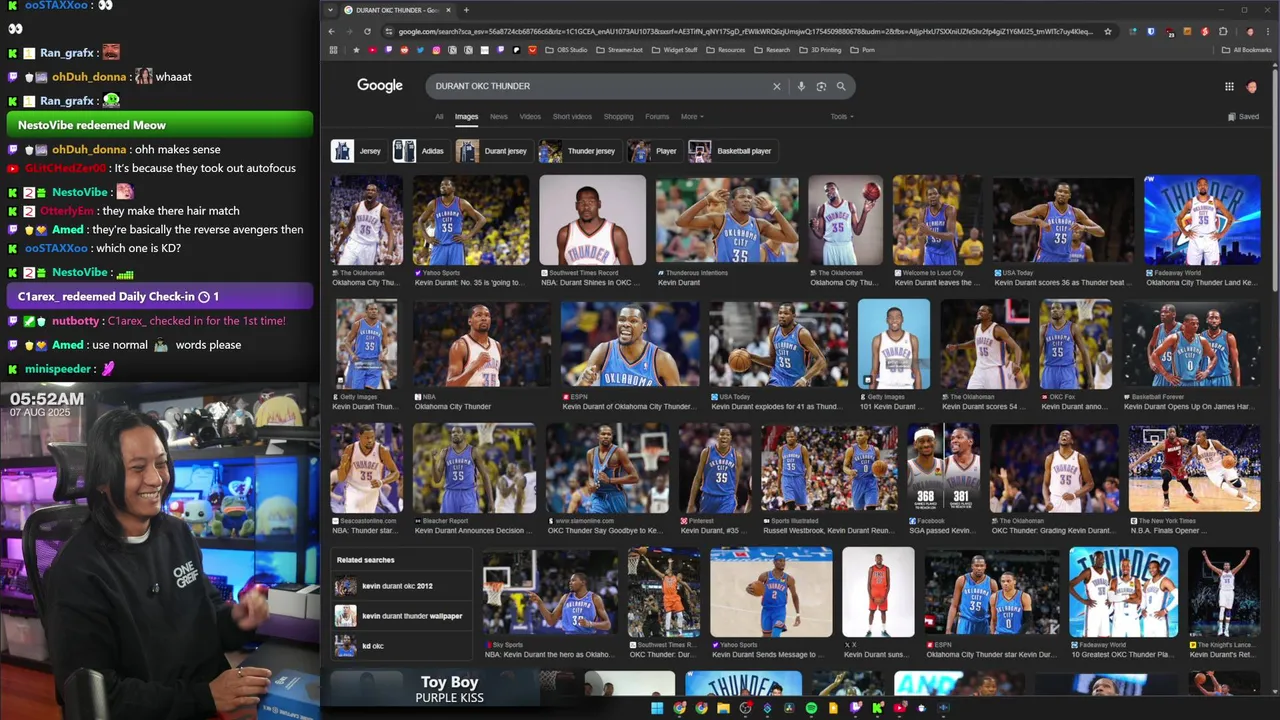The image size is (1280, 720).
Task: Close the DURANT OKC THUNDER browser tab
Action: click(x=448, y=10)
